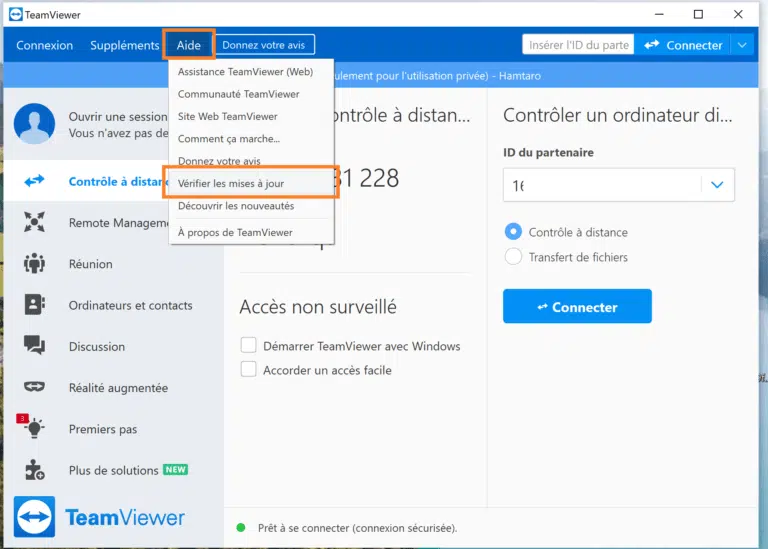
Task: Click the Contrôler un ordinateur heading
Action: coord(618,115)
